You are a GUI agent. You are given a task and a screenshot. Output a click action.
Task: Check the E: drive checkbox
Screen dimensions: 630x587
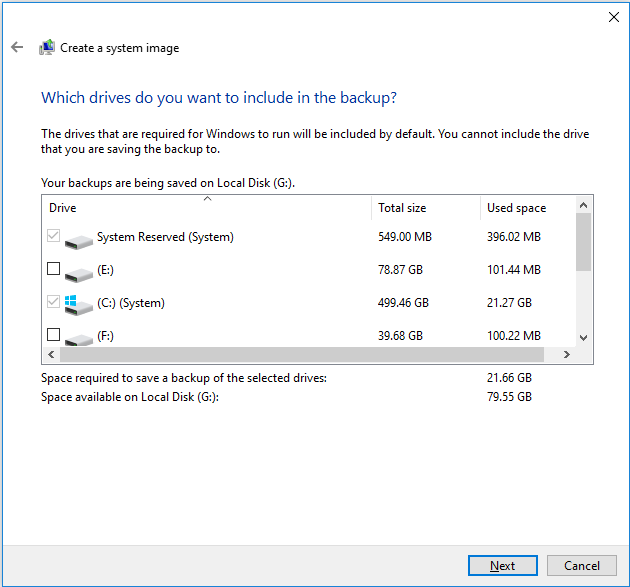[53, 268]
